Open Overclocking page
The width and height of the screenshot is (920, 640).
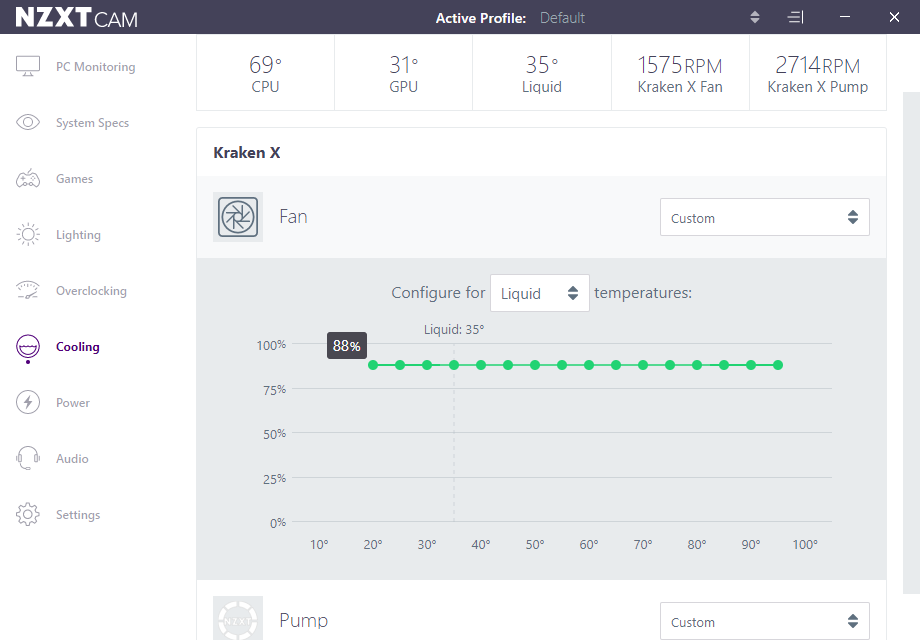(x=91, y=291)
